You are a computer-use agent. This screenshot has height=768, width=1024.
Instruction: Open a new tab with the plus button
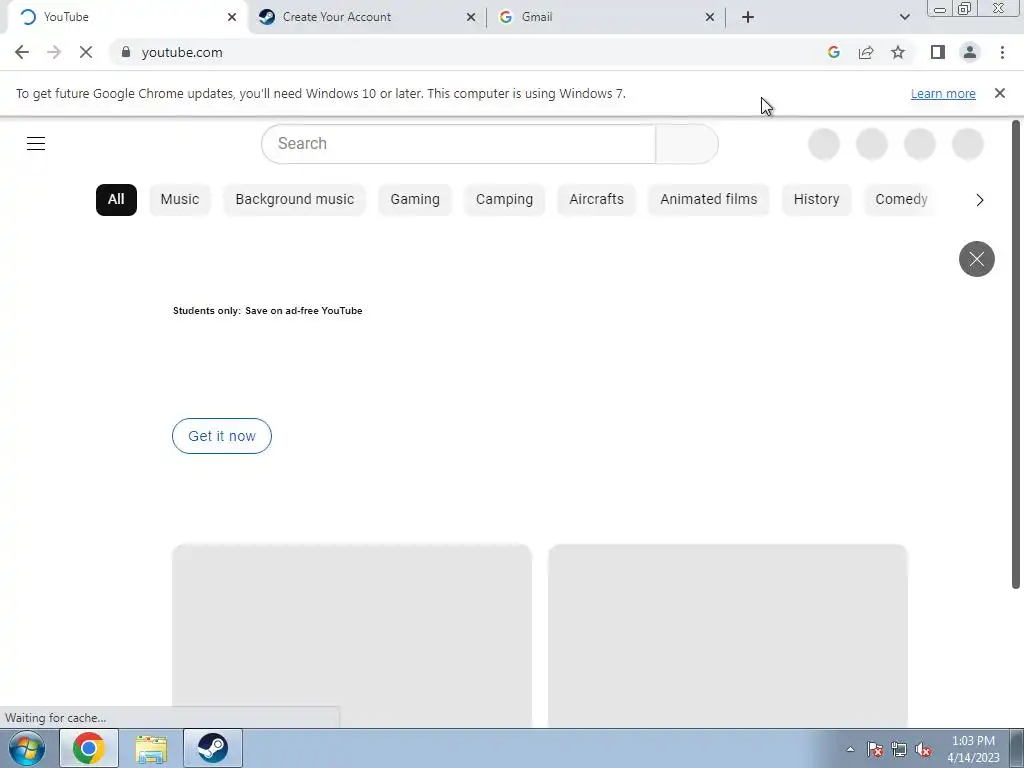pyautogui.click(x=748, y=17)
